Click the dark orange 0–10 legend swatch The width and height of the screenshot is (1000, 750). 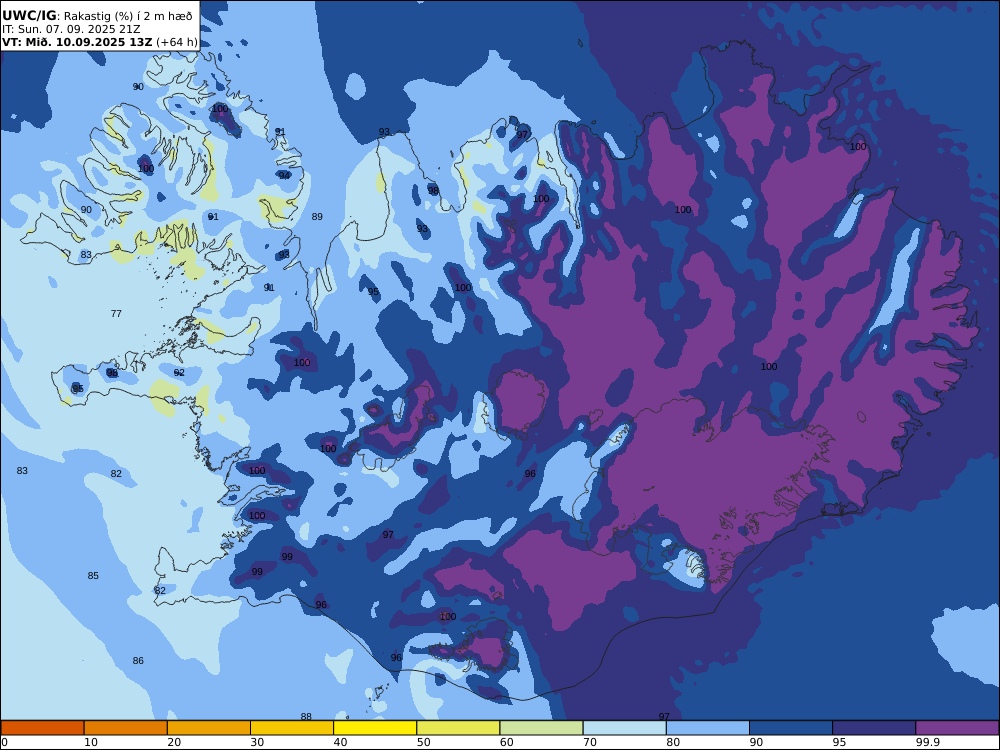point(42,728)
